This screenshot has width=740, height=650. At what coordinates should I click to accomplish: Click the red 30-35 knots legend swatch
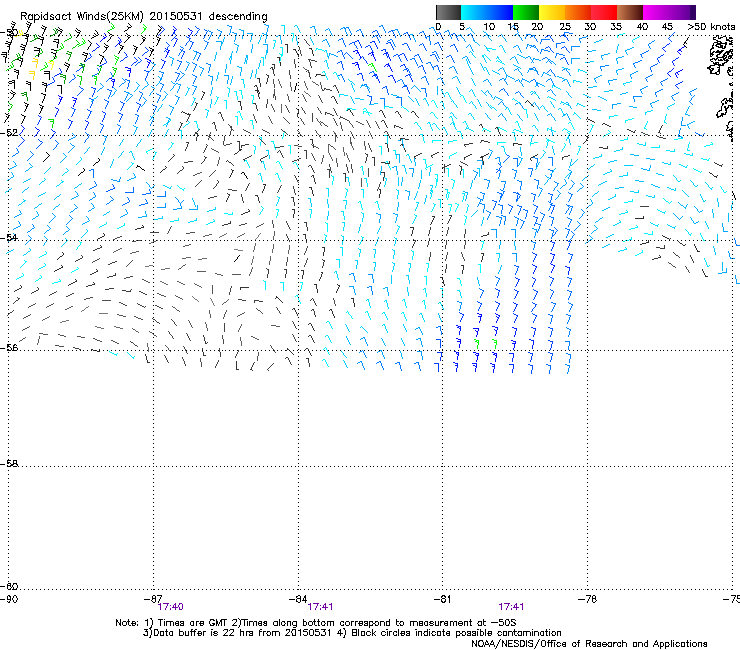pos(604,12)
